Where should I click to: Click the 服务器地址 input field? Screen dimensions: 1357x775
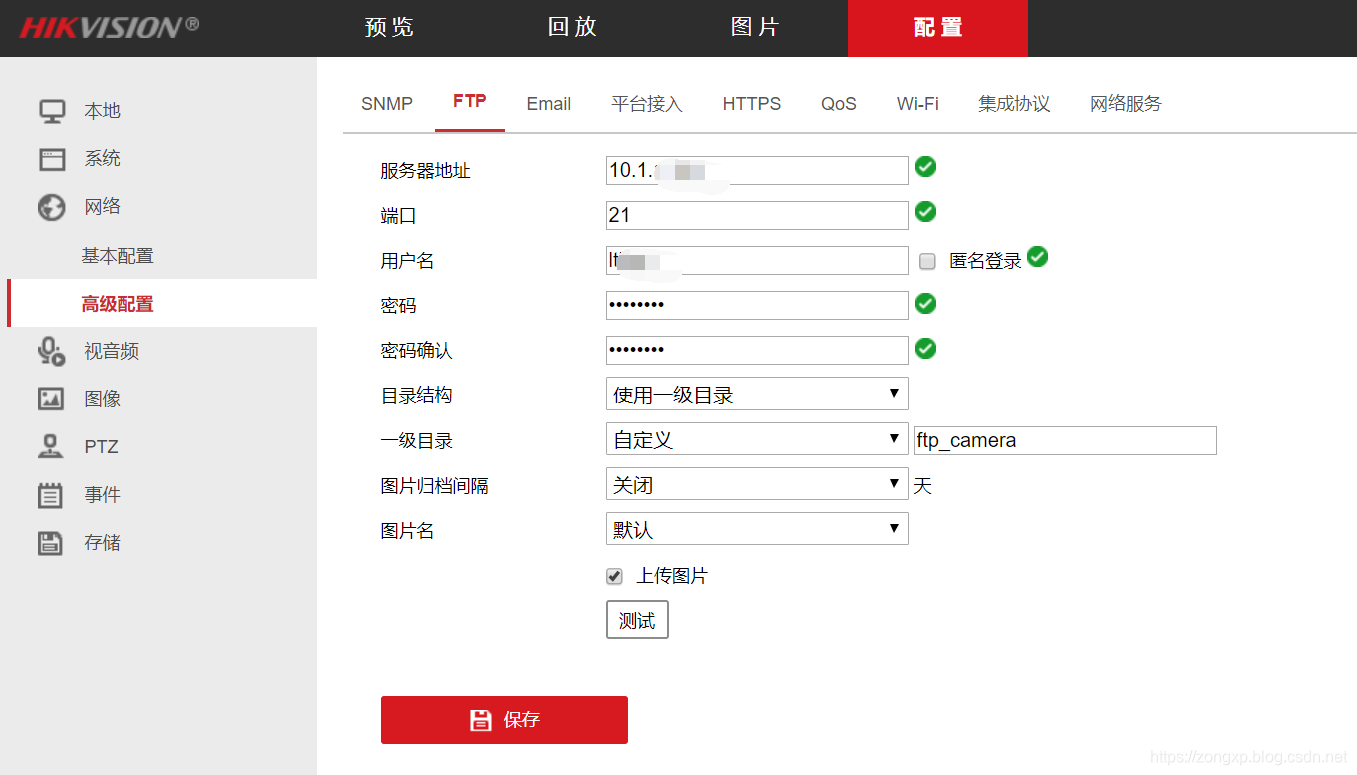click(757, 170)
